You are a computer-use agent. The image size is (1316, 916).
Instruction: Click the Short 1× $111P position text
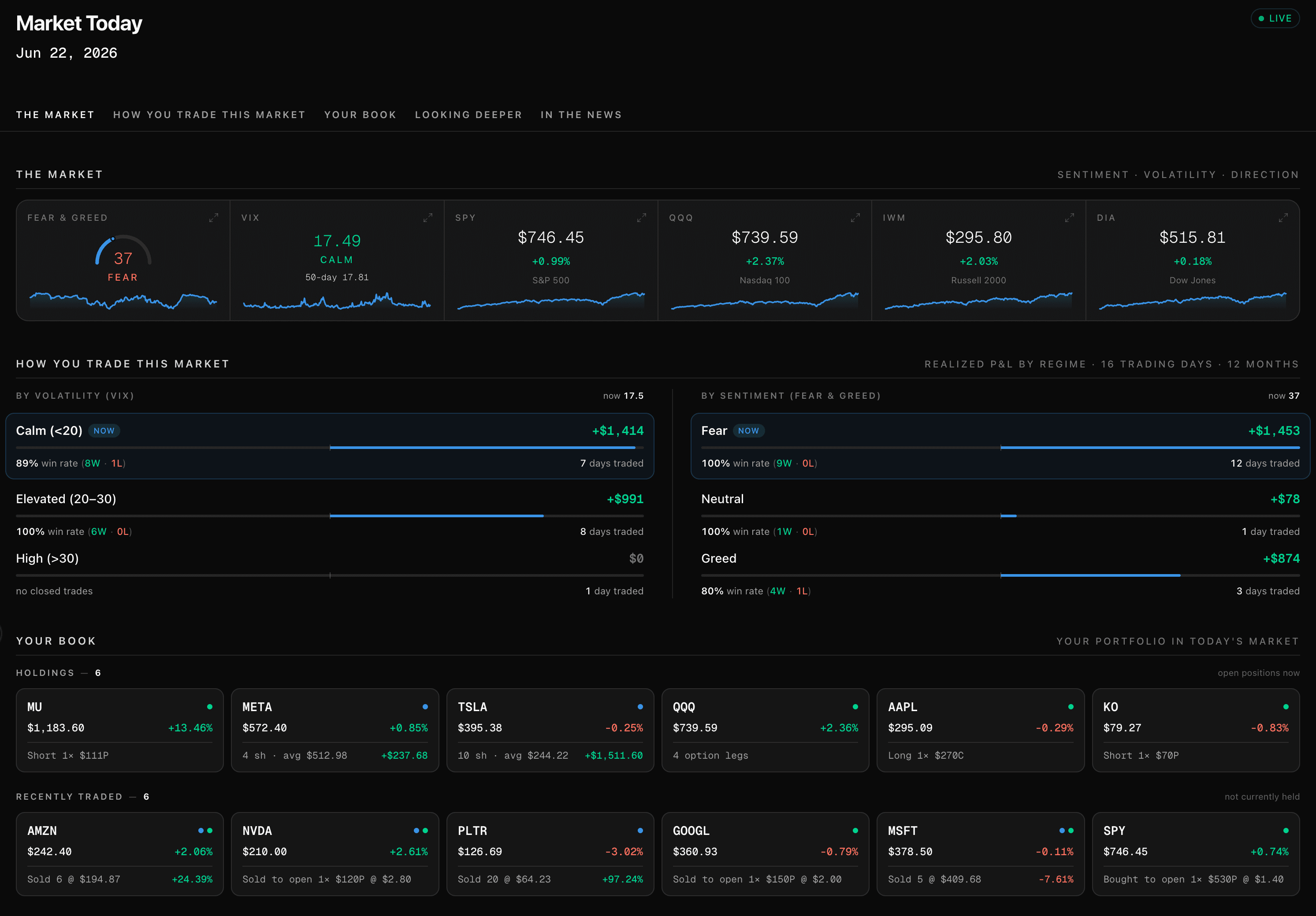68,756
